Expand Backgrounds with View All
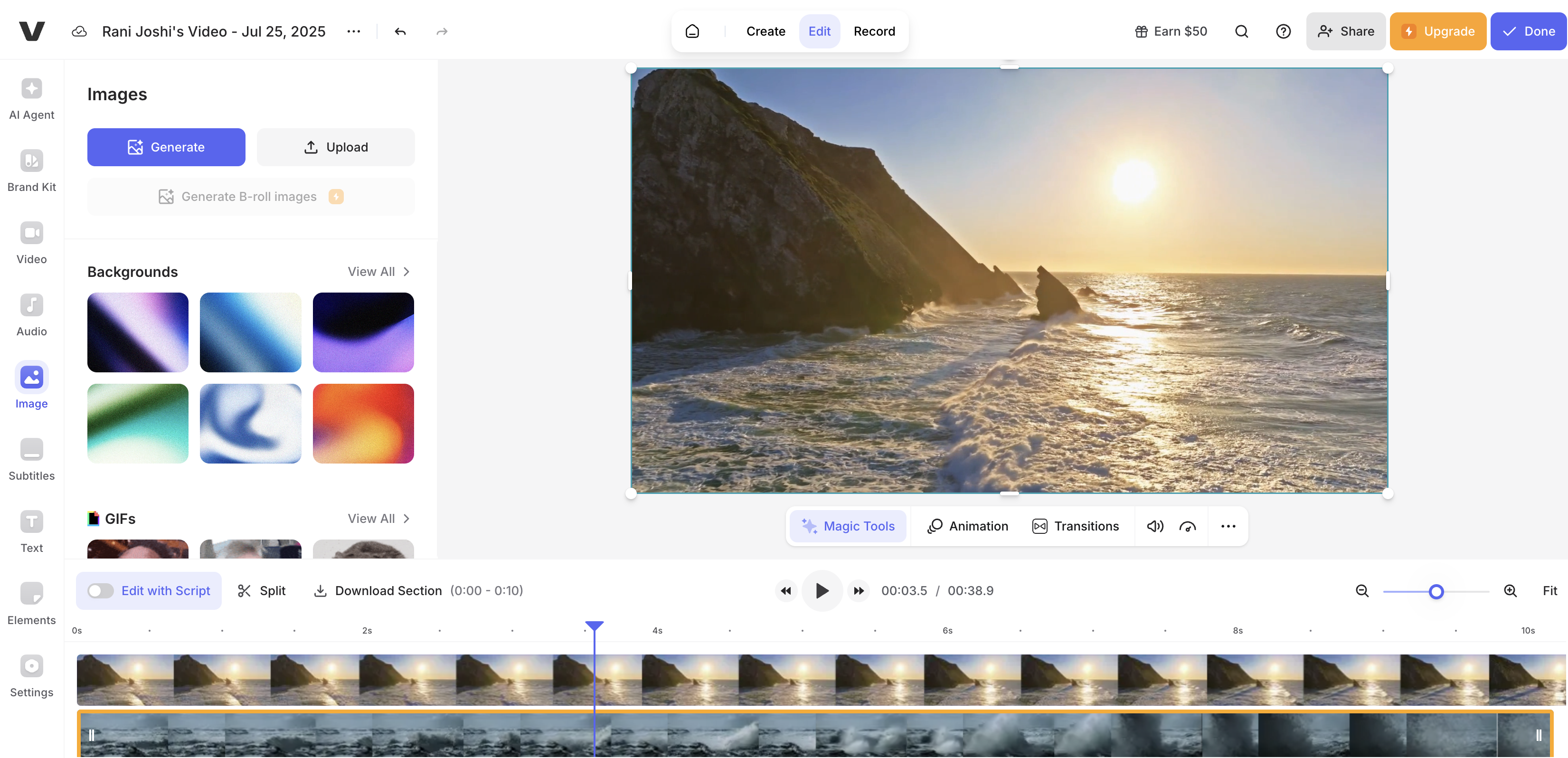This screenshot has height=758, width=1568. 378,272
